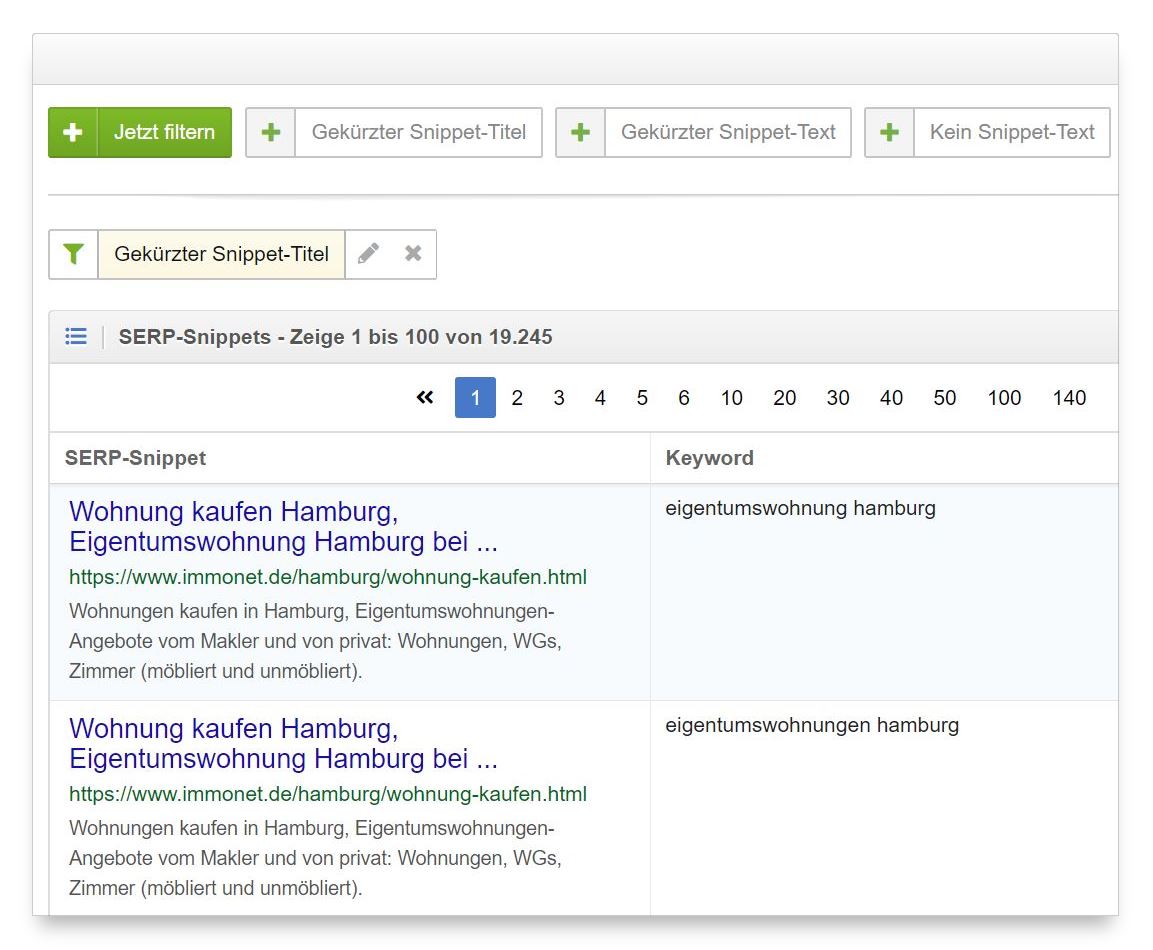Click the SERP-Snippet column header
1153x950 pixels.
pyautogui.click(x=135, y=458)
